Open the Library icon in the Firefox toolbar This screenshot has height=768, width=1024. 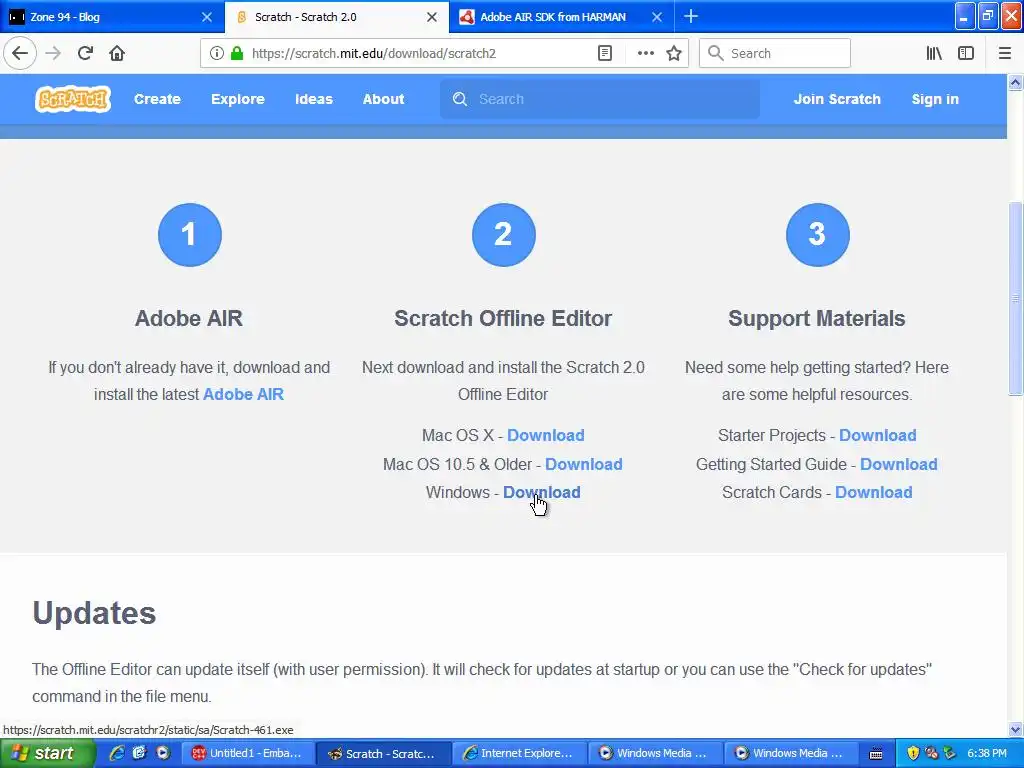pyautogui.click(x=934, y=53)
